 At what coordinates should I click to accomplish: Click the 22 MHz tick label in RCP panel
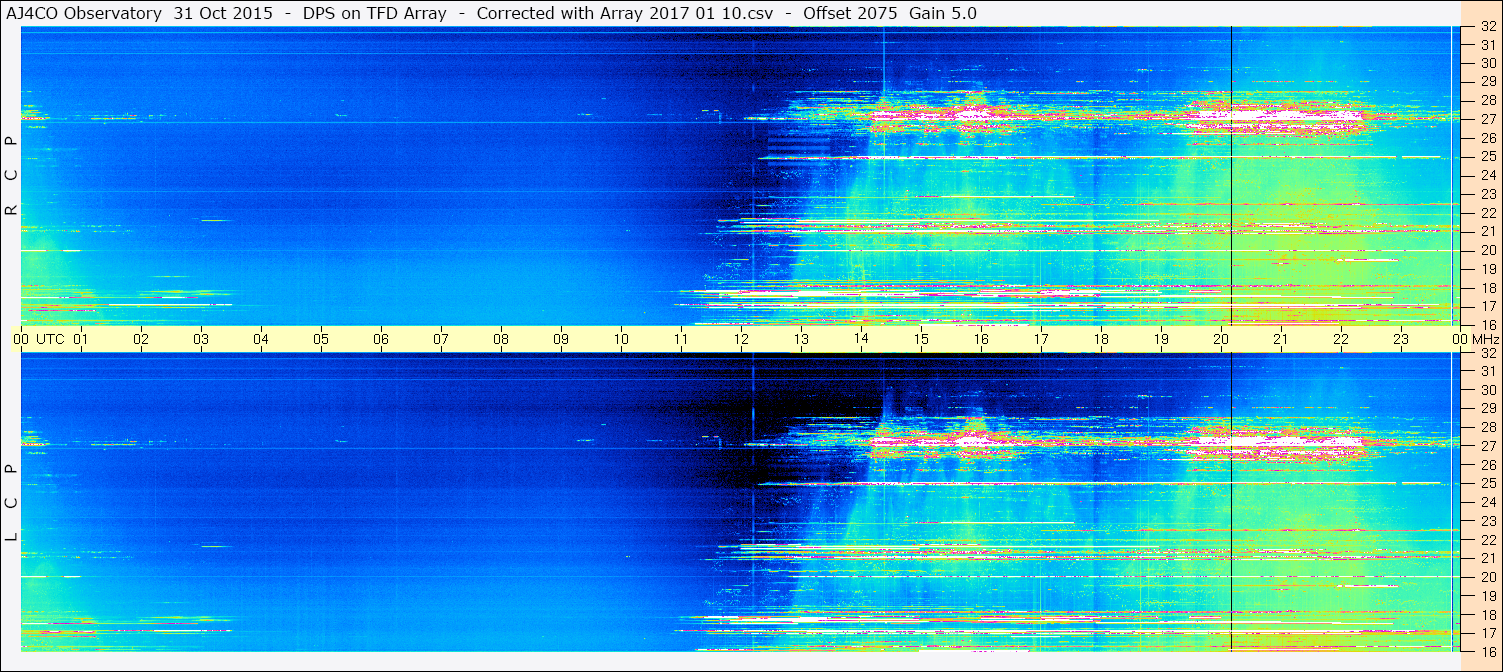(x=1487, y=213)
